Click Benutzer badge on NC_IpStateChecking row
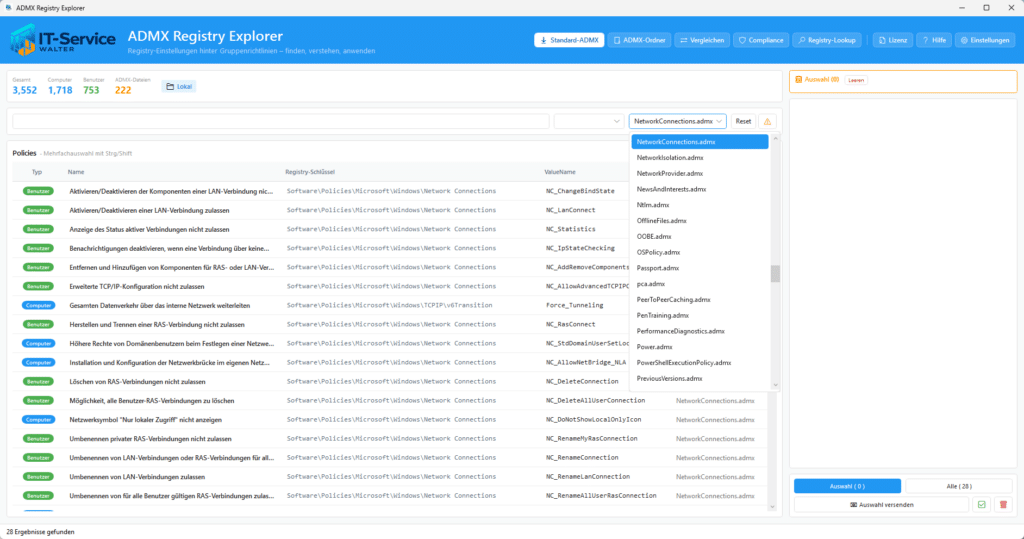1024x539 pixels. [x=38, y=248]
